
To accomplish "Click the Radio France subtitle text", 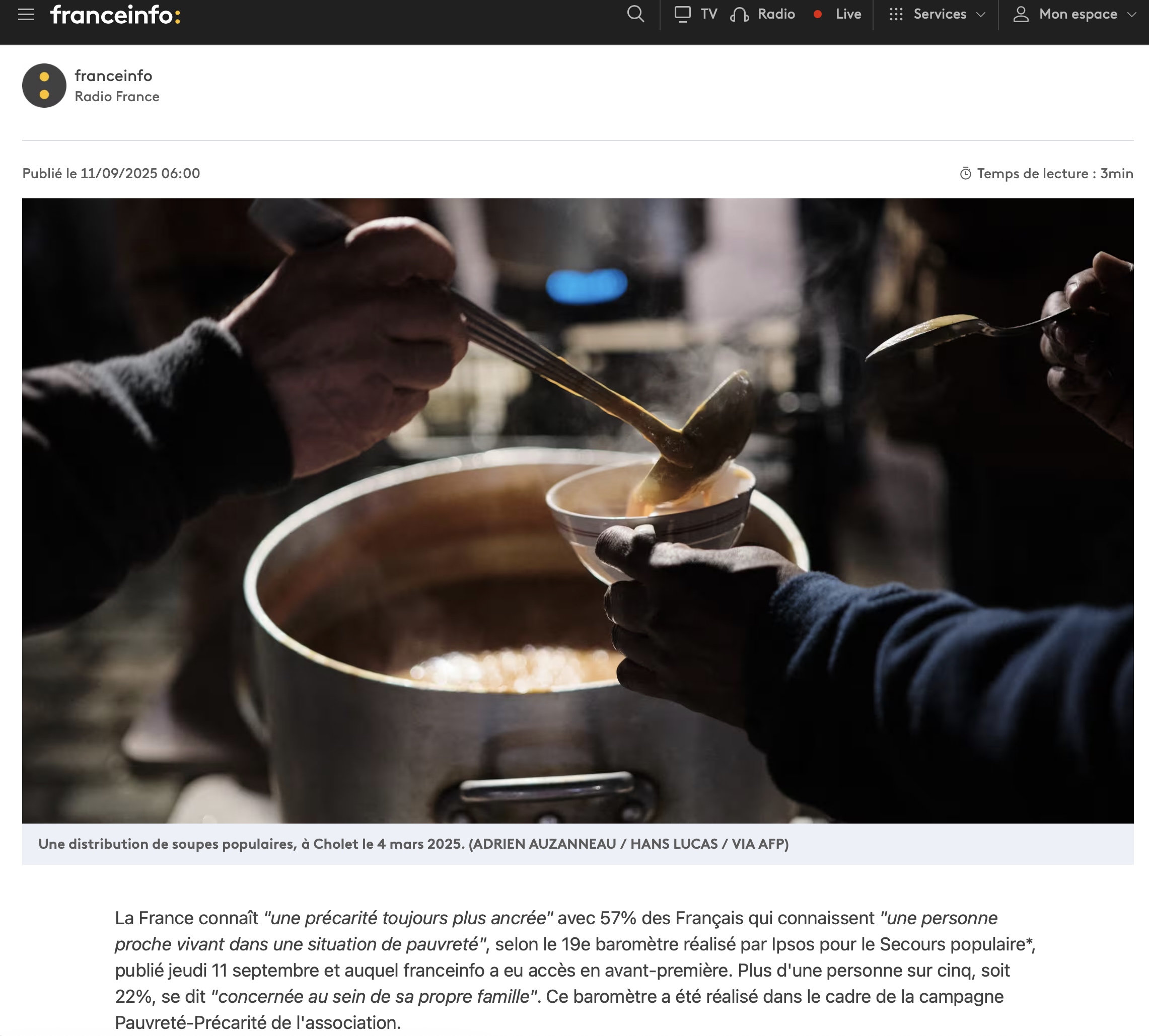I will pyautogui.click(x=117, y=97).
